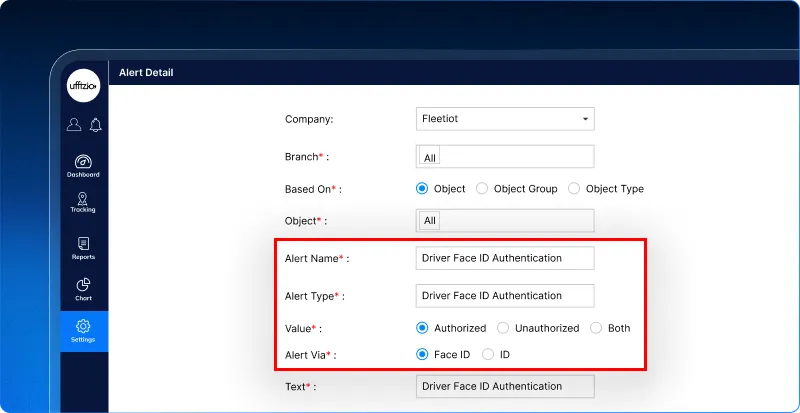Click the Company label
This screenshot has height=413, width=800.
(x=309, y=119)
